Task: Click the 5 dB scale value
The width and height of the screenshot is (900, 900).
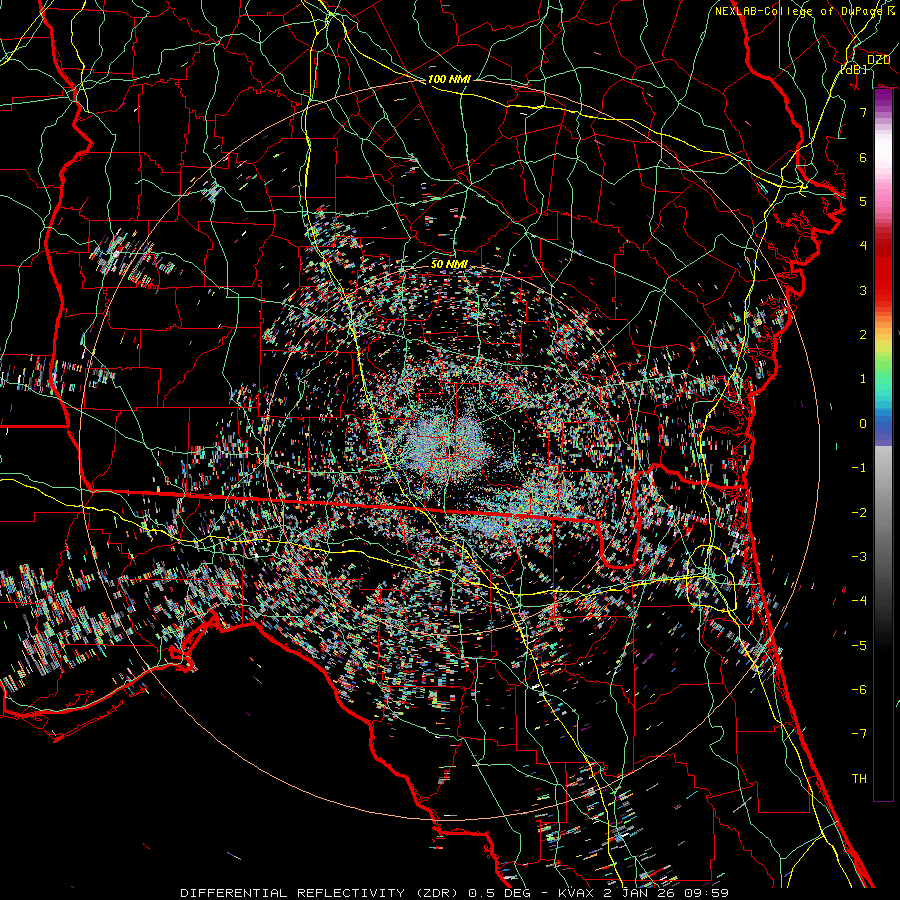Action: [863, 201]
